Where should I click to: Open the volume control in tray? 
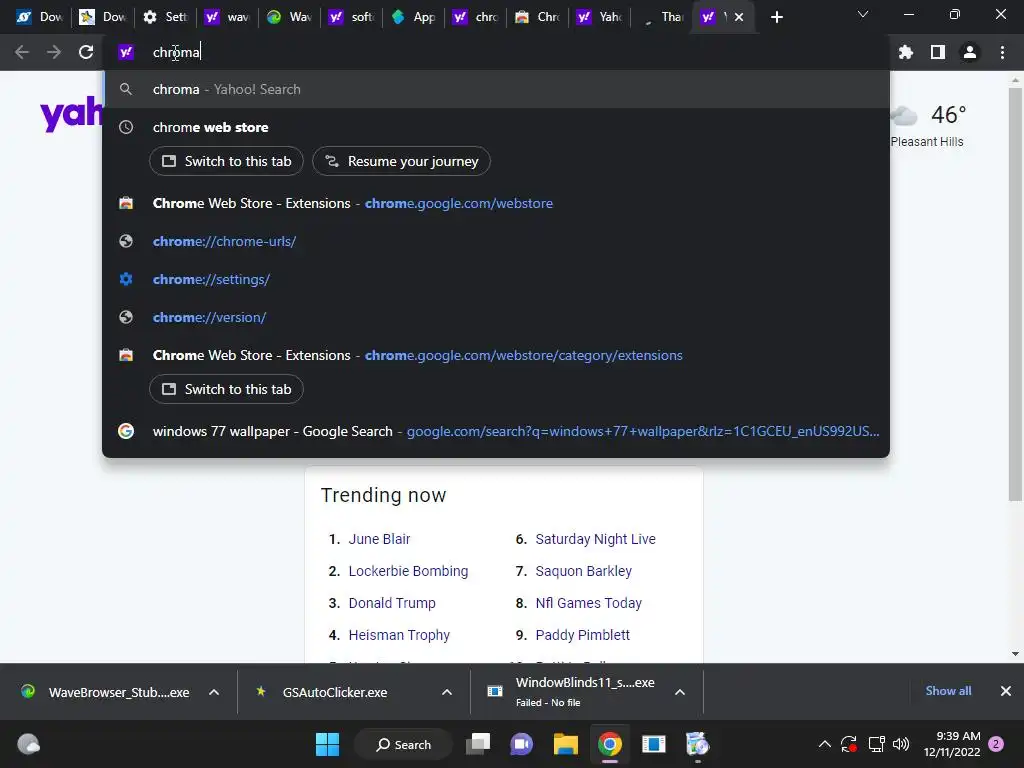coord(901,744)
